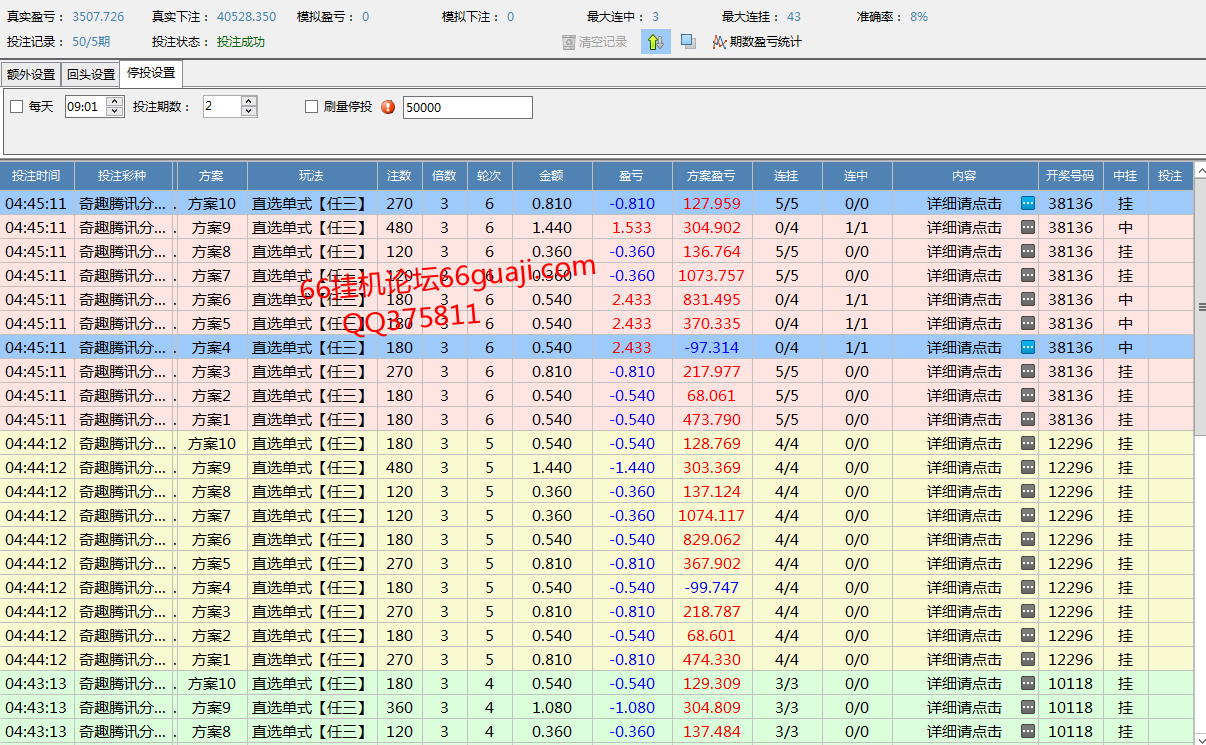Click the up/down arrows sort icon in toolbar
This screenshot has width=1206, height=745.
pos(656,42)
